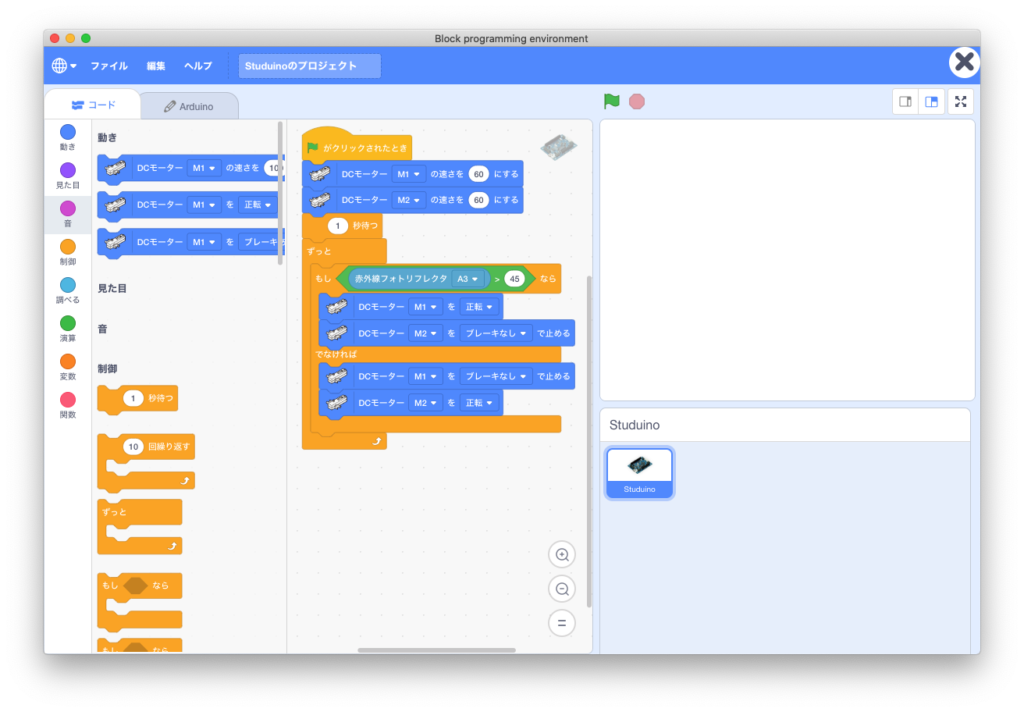
Task: Click the zoom reset (=) button
Action: tap(561, 622)
